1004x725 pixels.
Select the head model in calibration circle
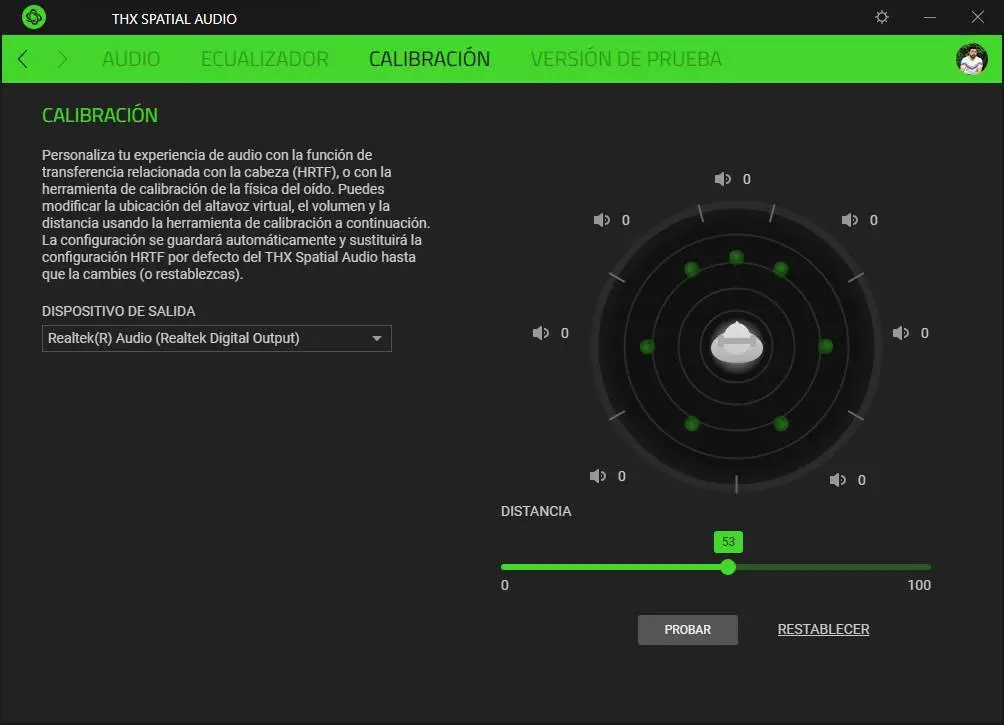[x=736, y=344]
